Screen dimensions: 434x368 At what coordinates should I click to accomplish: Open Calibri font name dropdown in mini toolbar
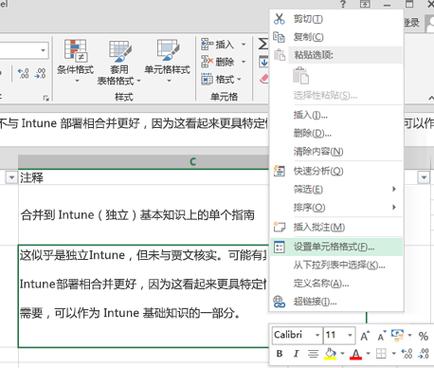point(317,335)
